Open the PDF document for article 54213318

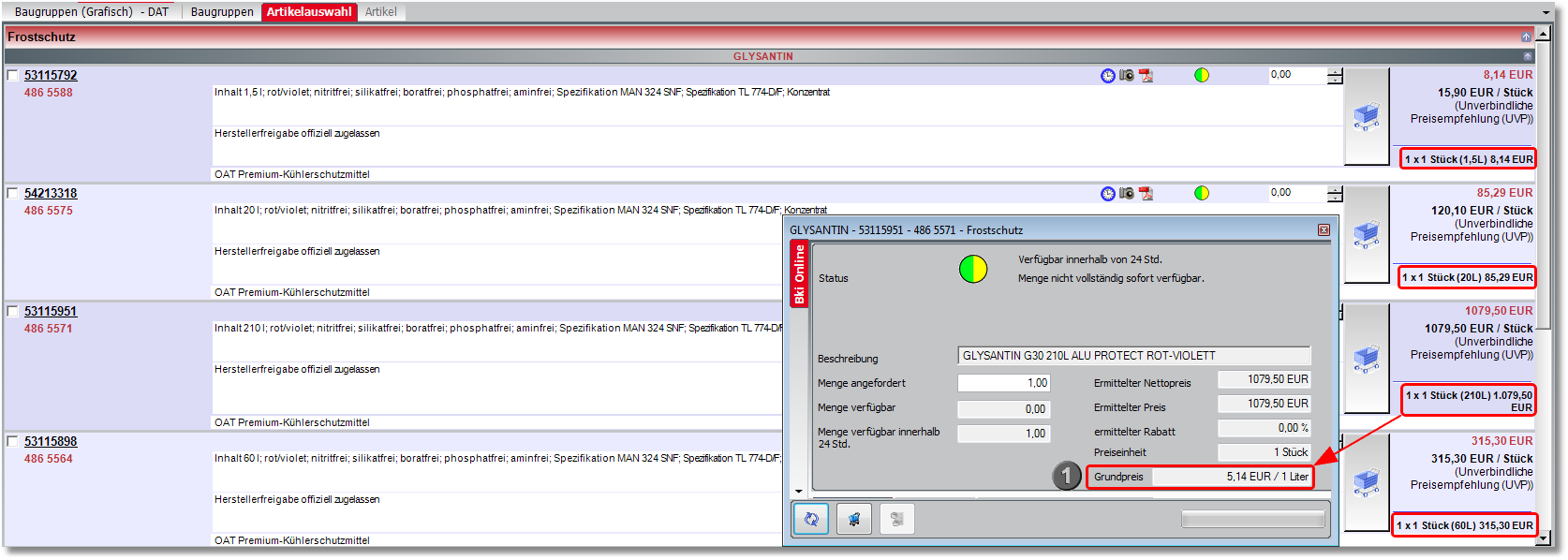pyautogui.click(x=1146, y=194)
